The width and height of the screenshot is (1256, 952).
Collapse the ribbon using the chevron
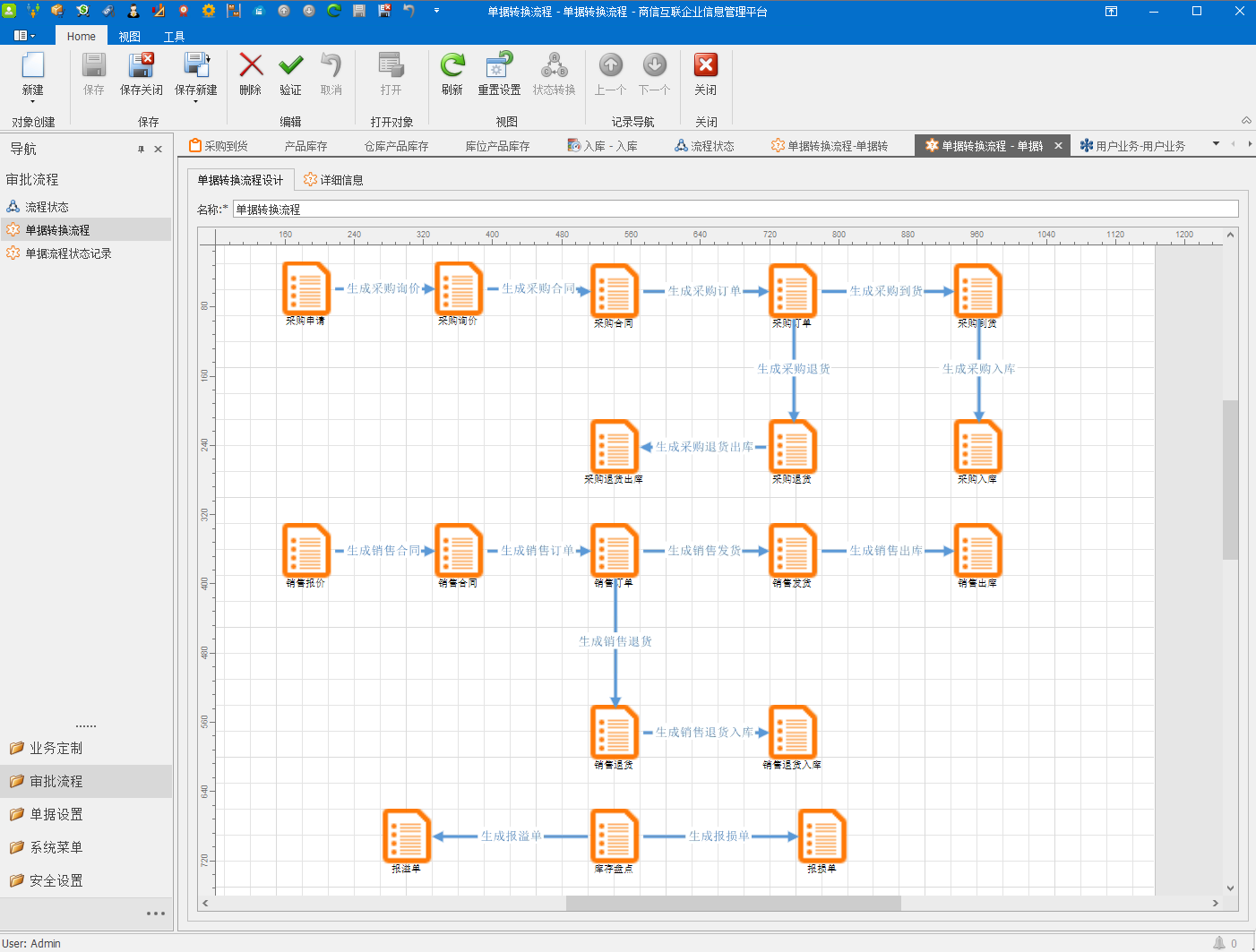[1246, 120]
